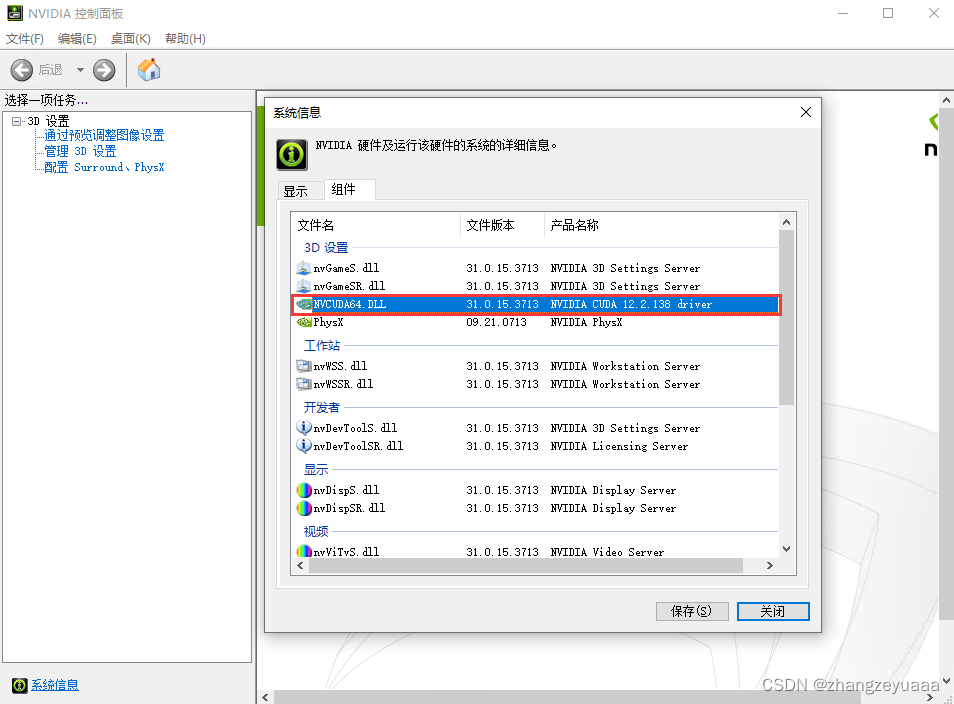Image resolution: width=954 pixels, height=704 pixels.
Task: Click the 显示 group header in list
Action: click(x=316, y=470)
